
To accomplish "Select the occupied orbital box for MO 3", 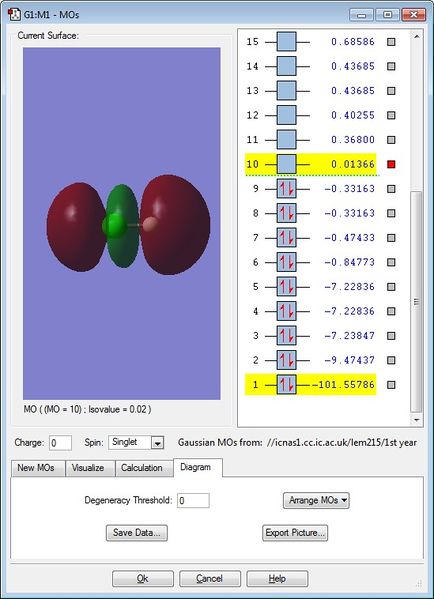I will click(287, 335).
